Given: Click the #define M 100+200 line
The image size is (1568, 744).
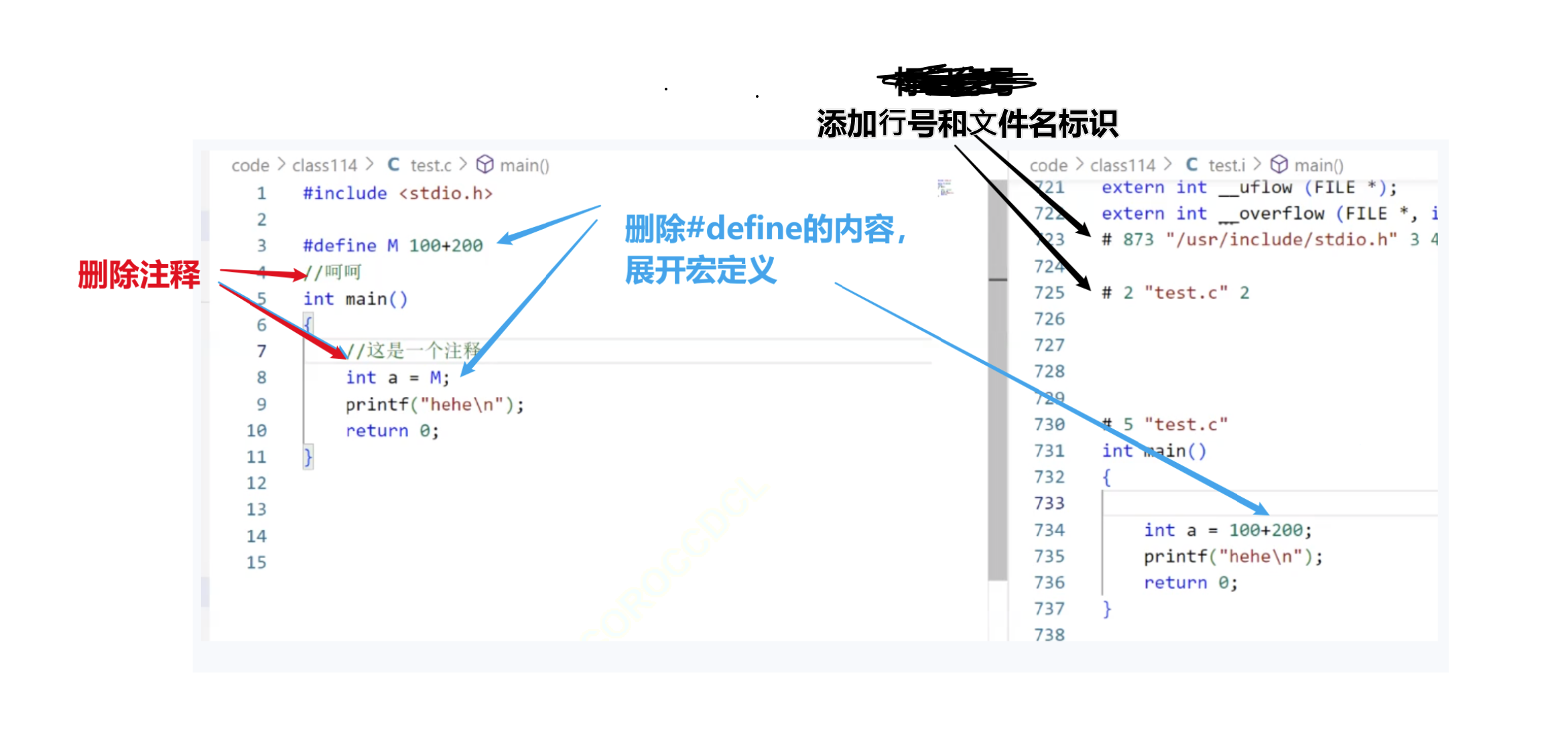Looking at the screenshot, I should pos(392,245).
